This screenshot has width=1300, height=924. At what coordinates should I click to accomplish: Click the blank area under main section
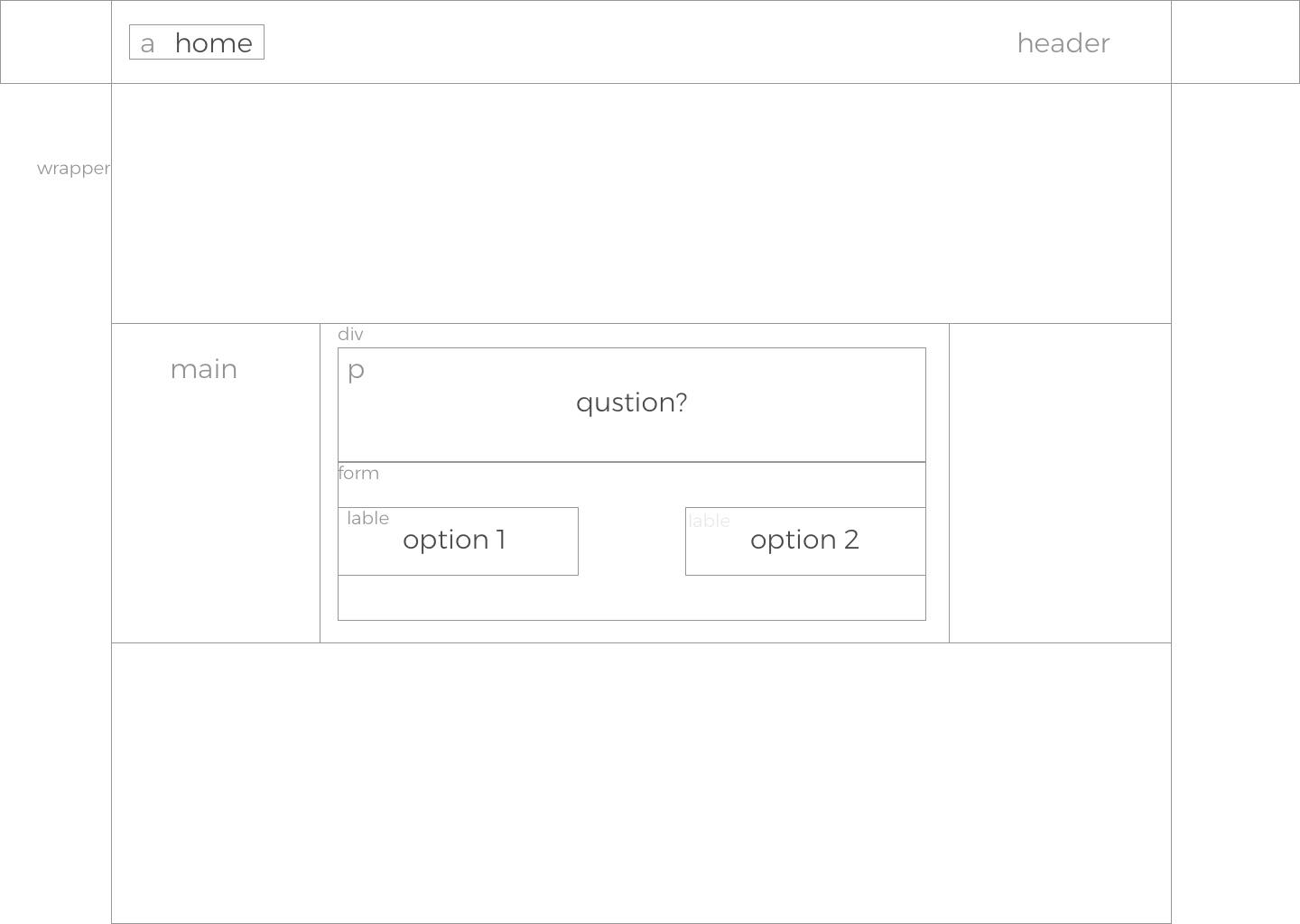pos(641,782)
